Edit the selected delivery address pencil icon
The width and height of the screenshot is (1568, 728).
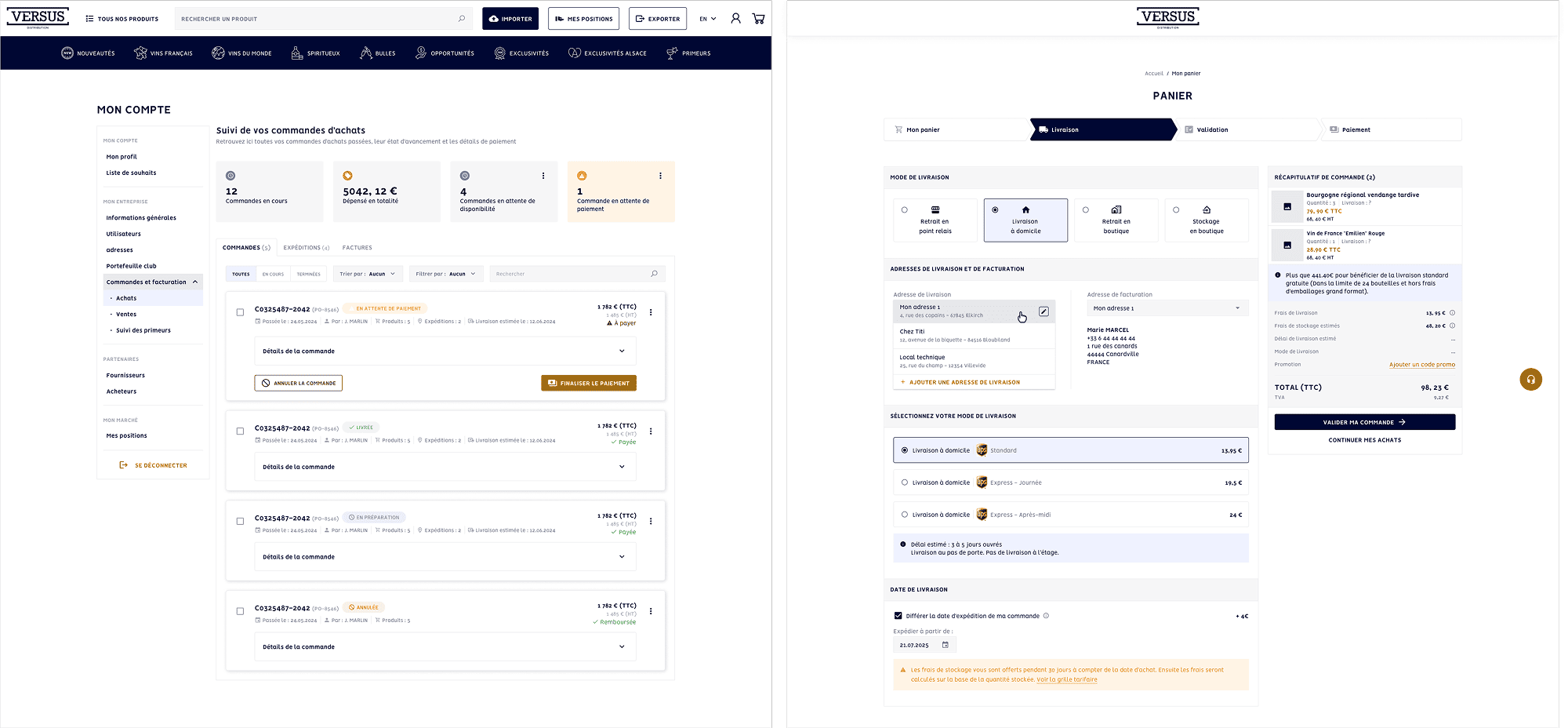(x=1044, y=311)
